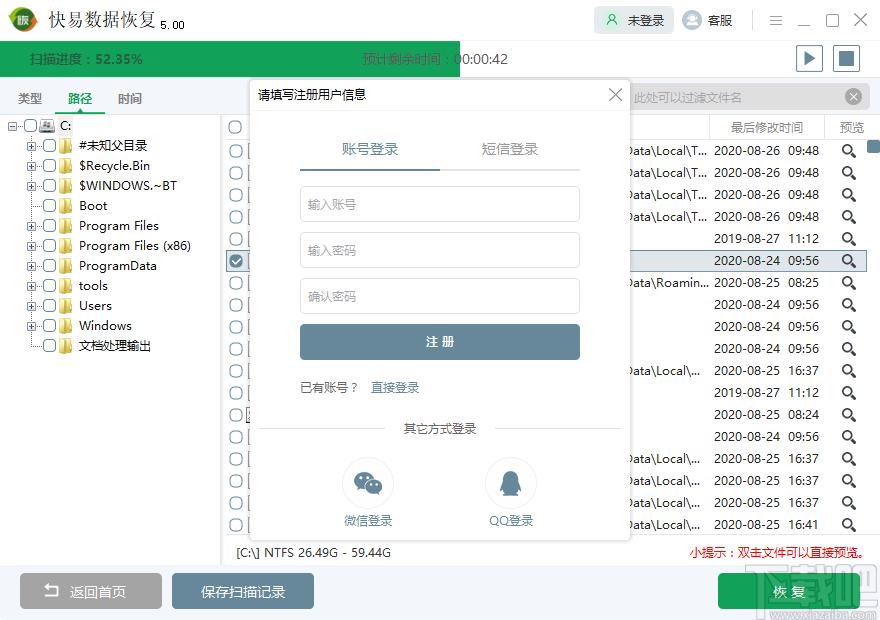Expand the Users node
Image resolution: width=880 pixels, height=620 pixels.
(31, 306)
